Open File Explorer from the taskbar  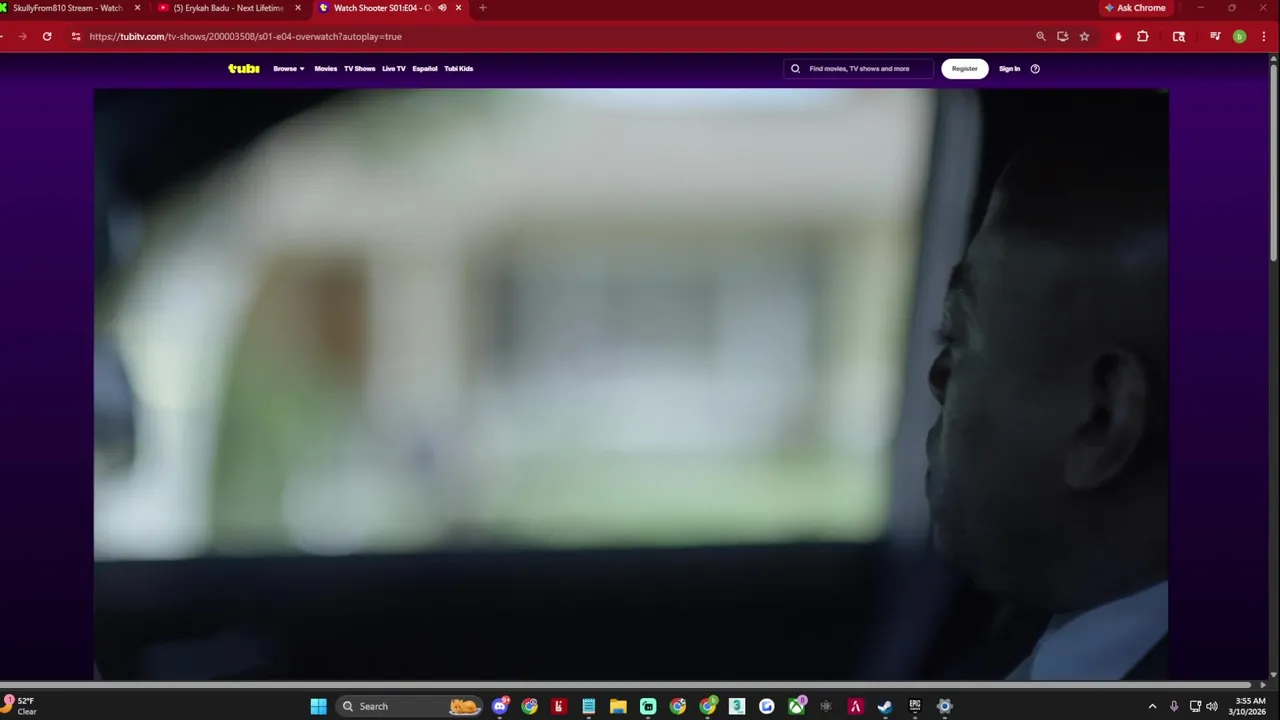(x=618, y=706)
